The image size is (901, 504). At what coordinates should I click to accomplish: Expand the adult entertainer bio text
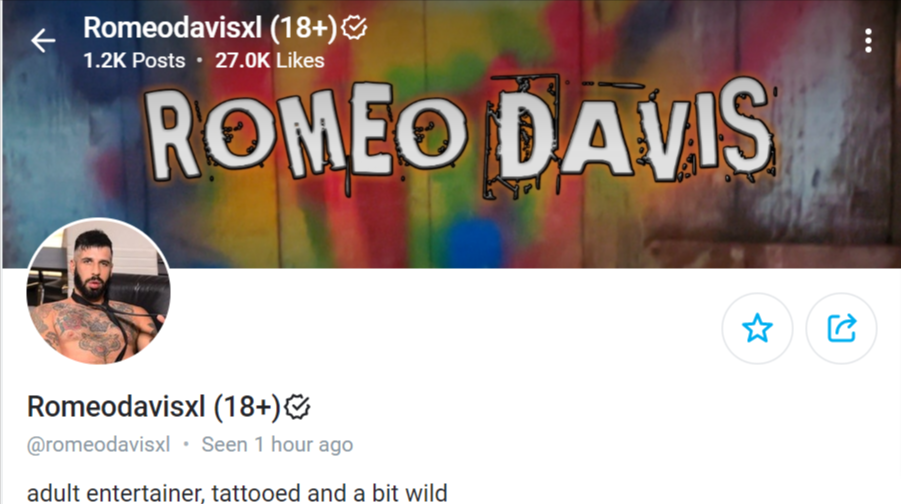(x=237, y=493)
